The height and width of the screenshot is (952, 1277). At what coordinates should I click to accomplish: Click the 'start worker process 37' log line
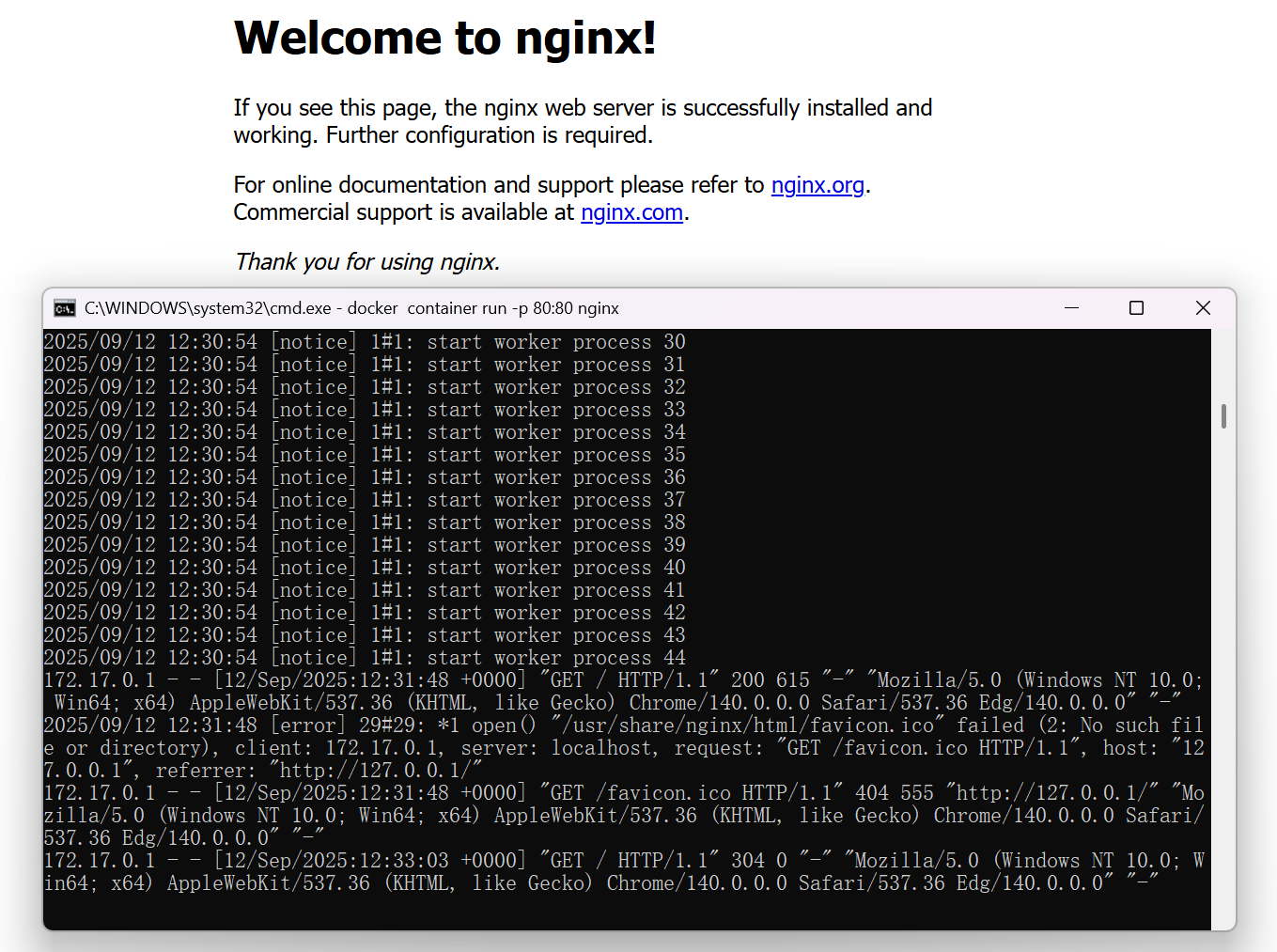(365, 499)
